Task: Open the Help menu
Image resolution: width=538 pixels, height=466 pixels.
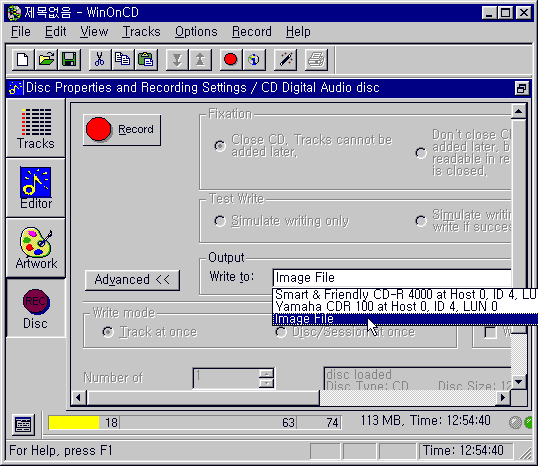Action: pyautogui.click(x=298, y=32)
